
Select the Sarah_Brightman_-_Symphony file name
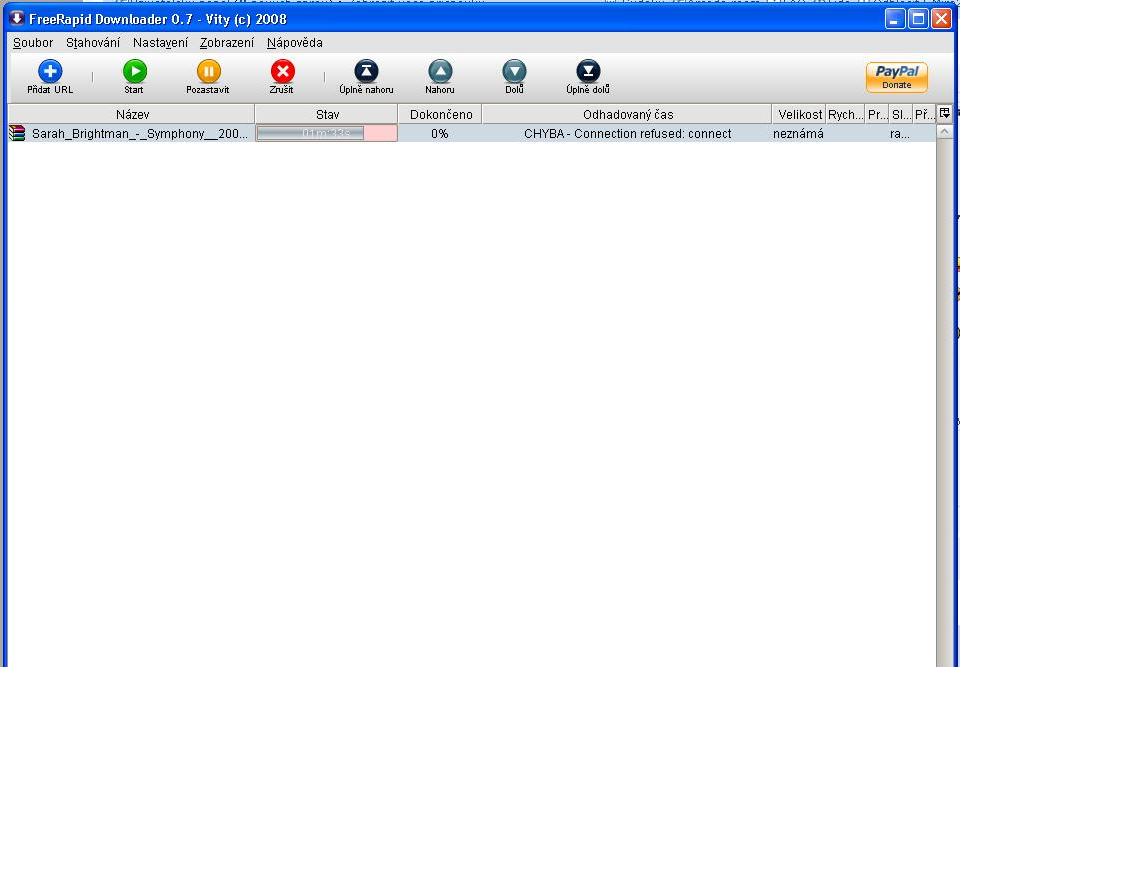(x=140, y=133)
